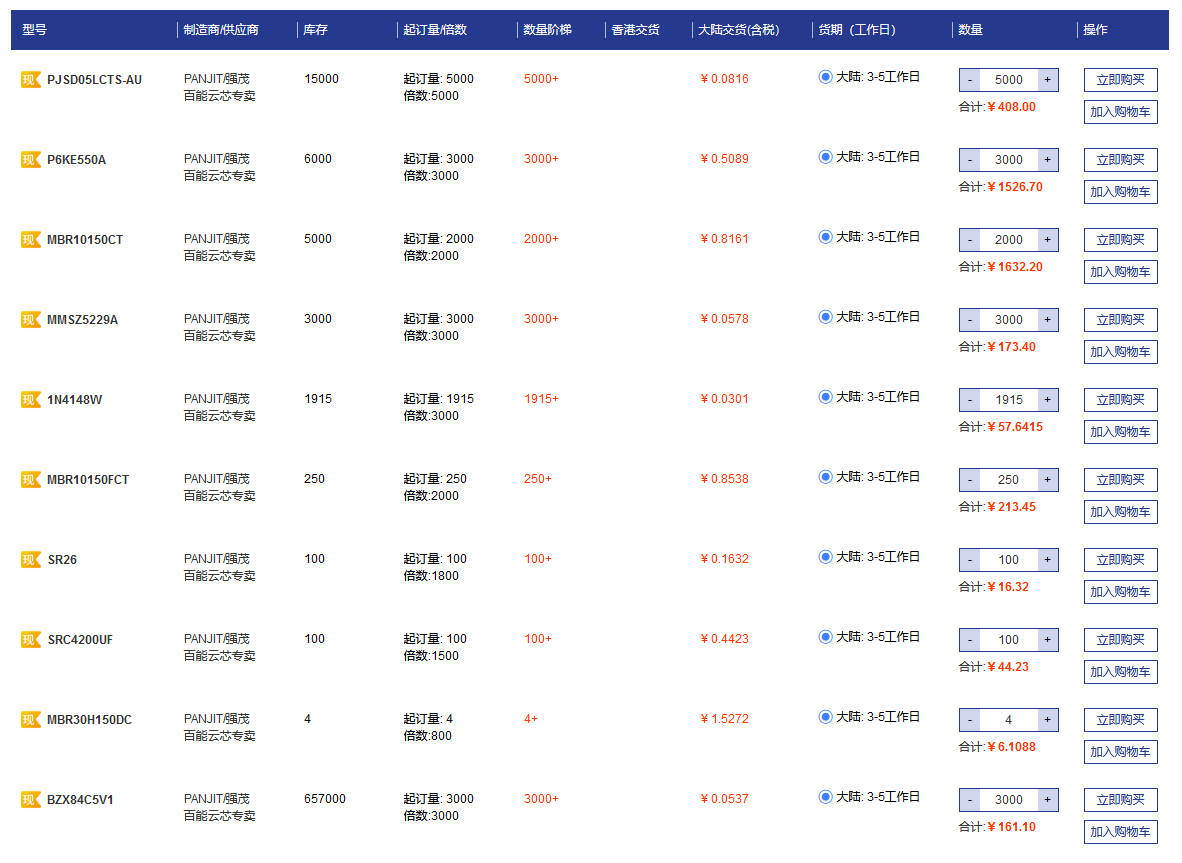1182x863 pixels.
Task: Increase quantity with plus for BZX84C5V1
Action: [x=1047, y=800]
